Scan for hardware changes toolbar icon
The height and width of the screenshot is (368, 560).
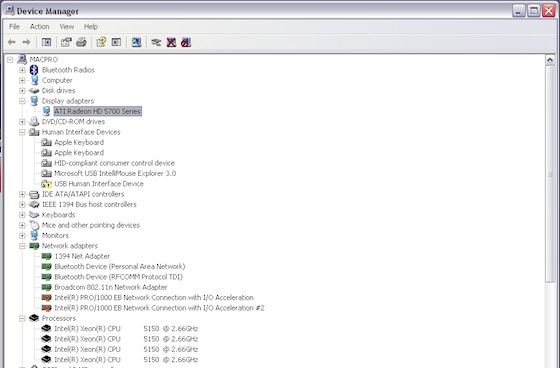(136, 43)
